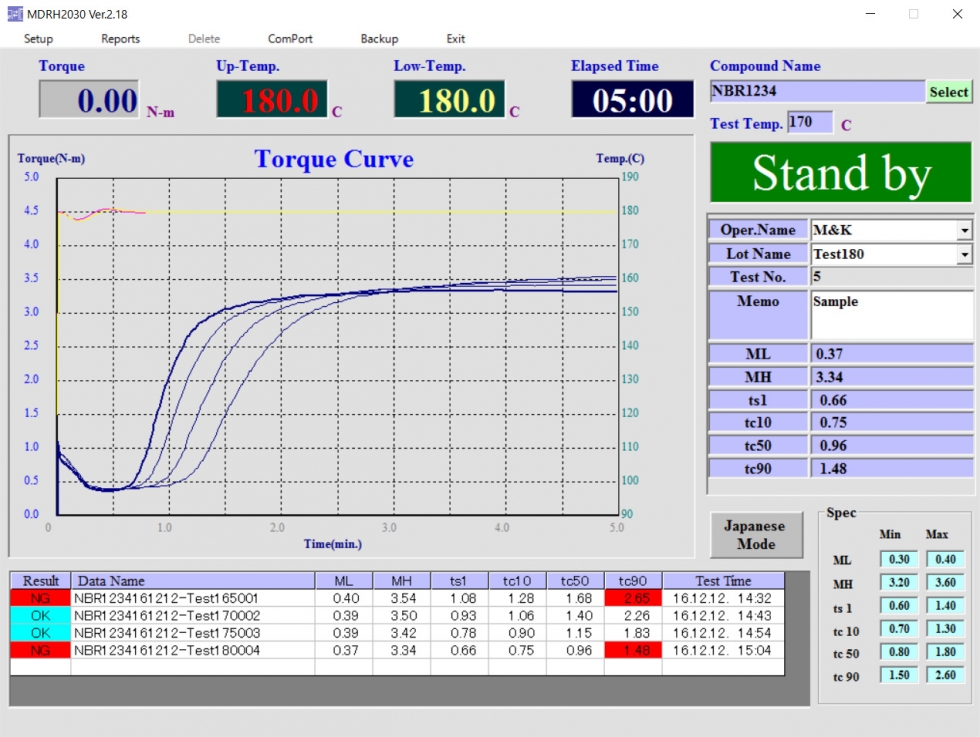
Task: Expand the Lot Name dropdown
Action: [x=964, y=255]
